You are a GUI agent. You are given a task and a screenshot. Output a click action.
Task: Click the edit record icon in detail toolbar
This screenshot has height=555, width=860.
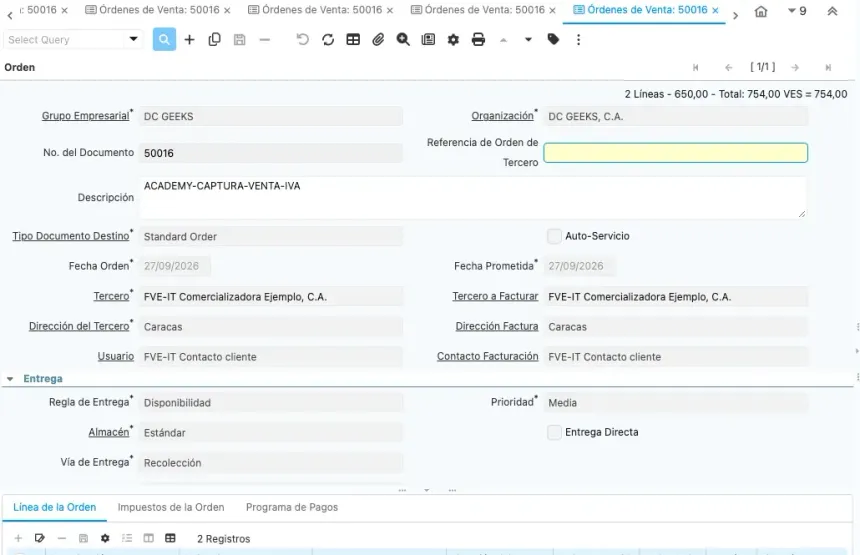(39, 539)
